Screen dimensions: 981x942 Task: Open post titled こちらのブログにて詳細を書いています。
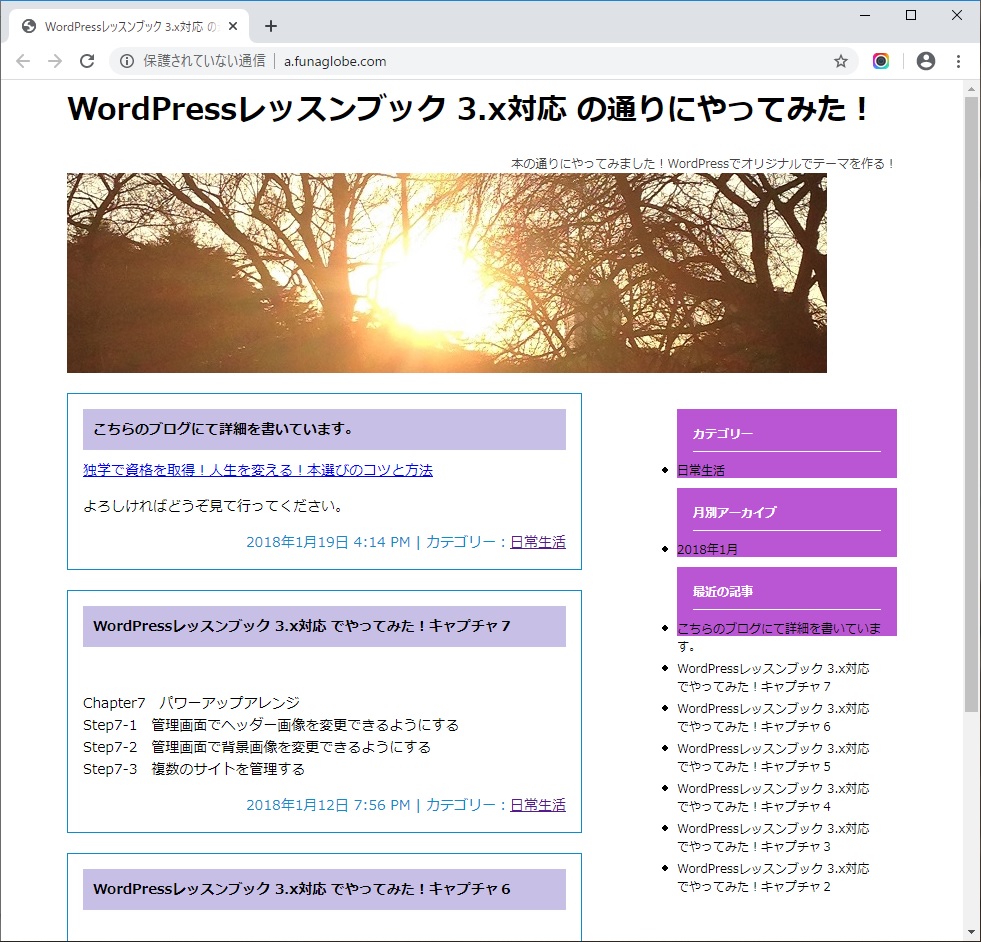[223, 429]
